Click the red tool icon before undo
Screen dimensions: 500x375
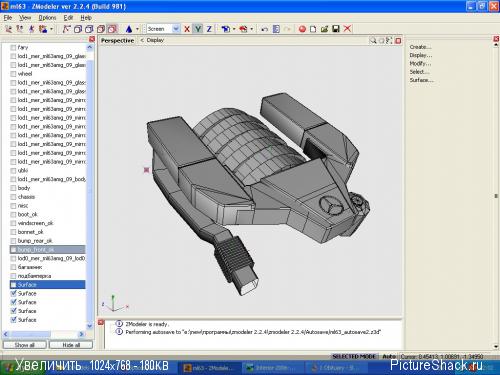coord(243,29)
